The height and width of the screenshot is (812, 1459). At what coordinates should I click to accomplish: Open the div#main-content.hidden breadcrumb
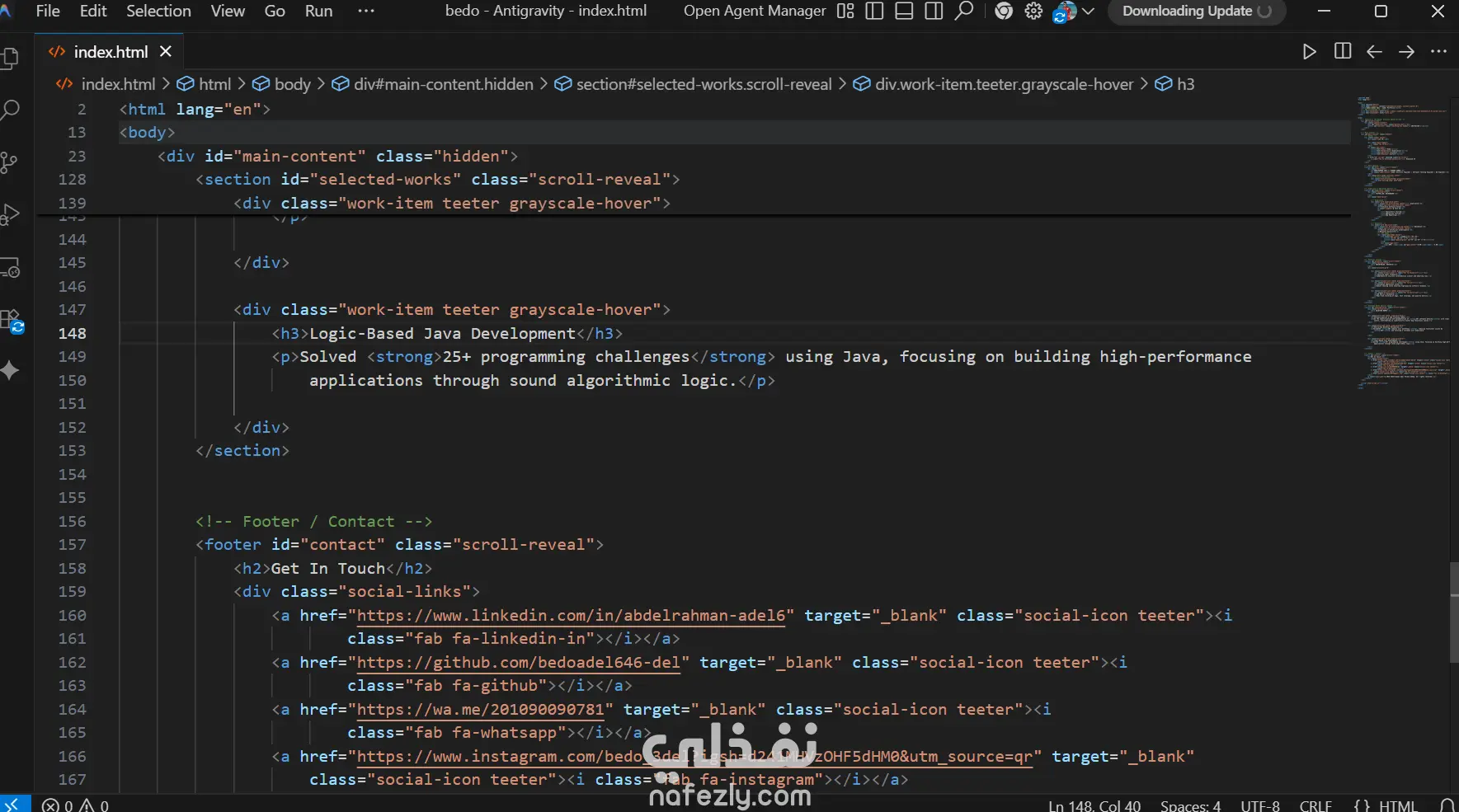tap(433, 84)
